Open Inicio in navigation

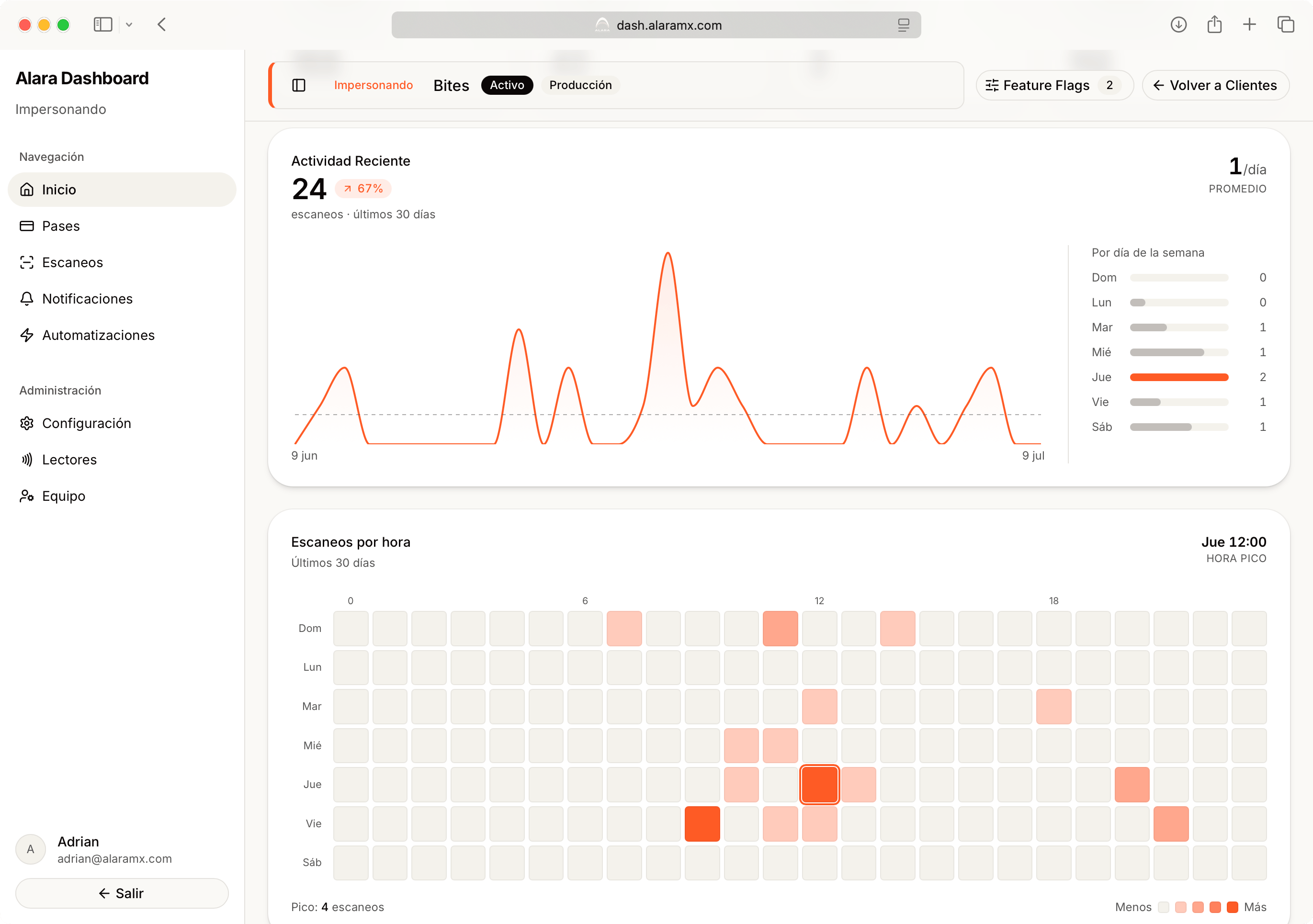(122, 189)
